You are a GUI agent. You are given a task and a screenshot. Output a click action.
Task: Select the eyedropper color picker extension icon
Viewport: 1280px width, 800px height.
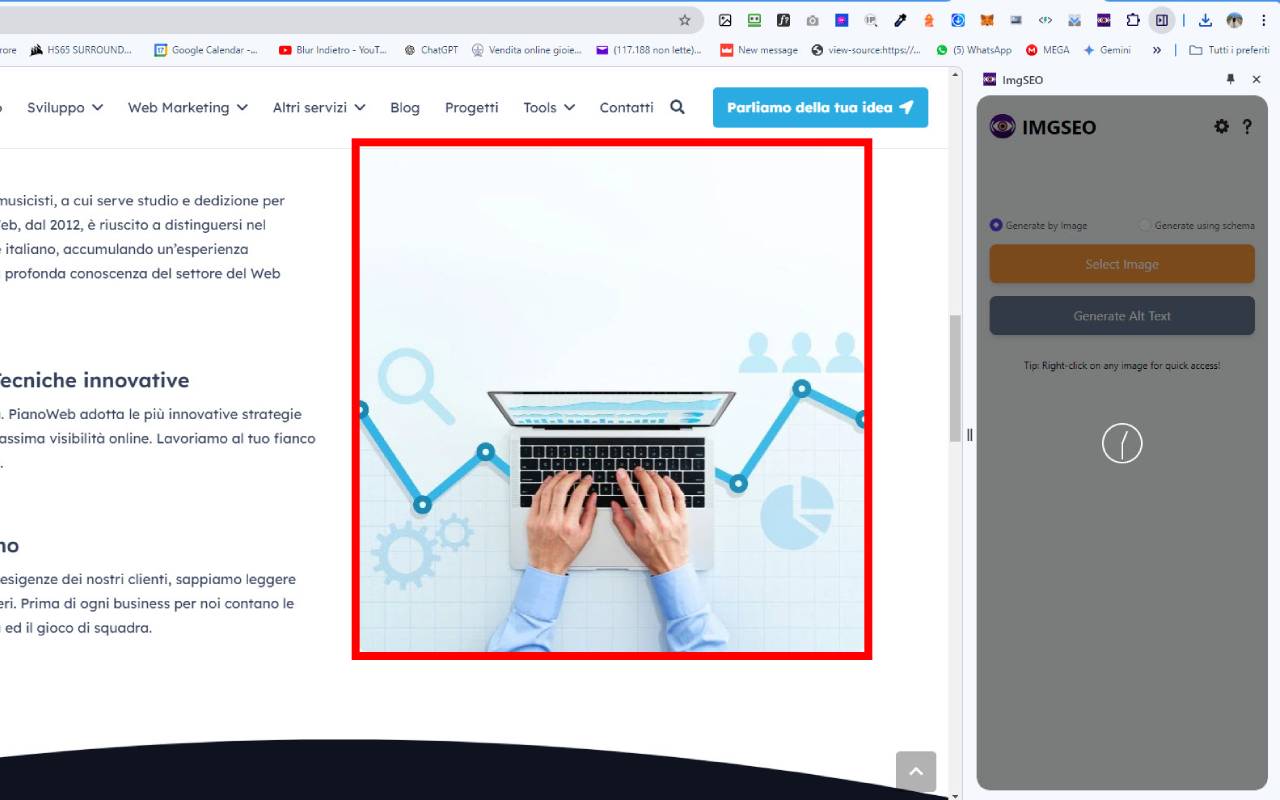click(x=899, y=20)
